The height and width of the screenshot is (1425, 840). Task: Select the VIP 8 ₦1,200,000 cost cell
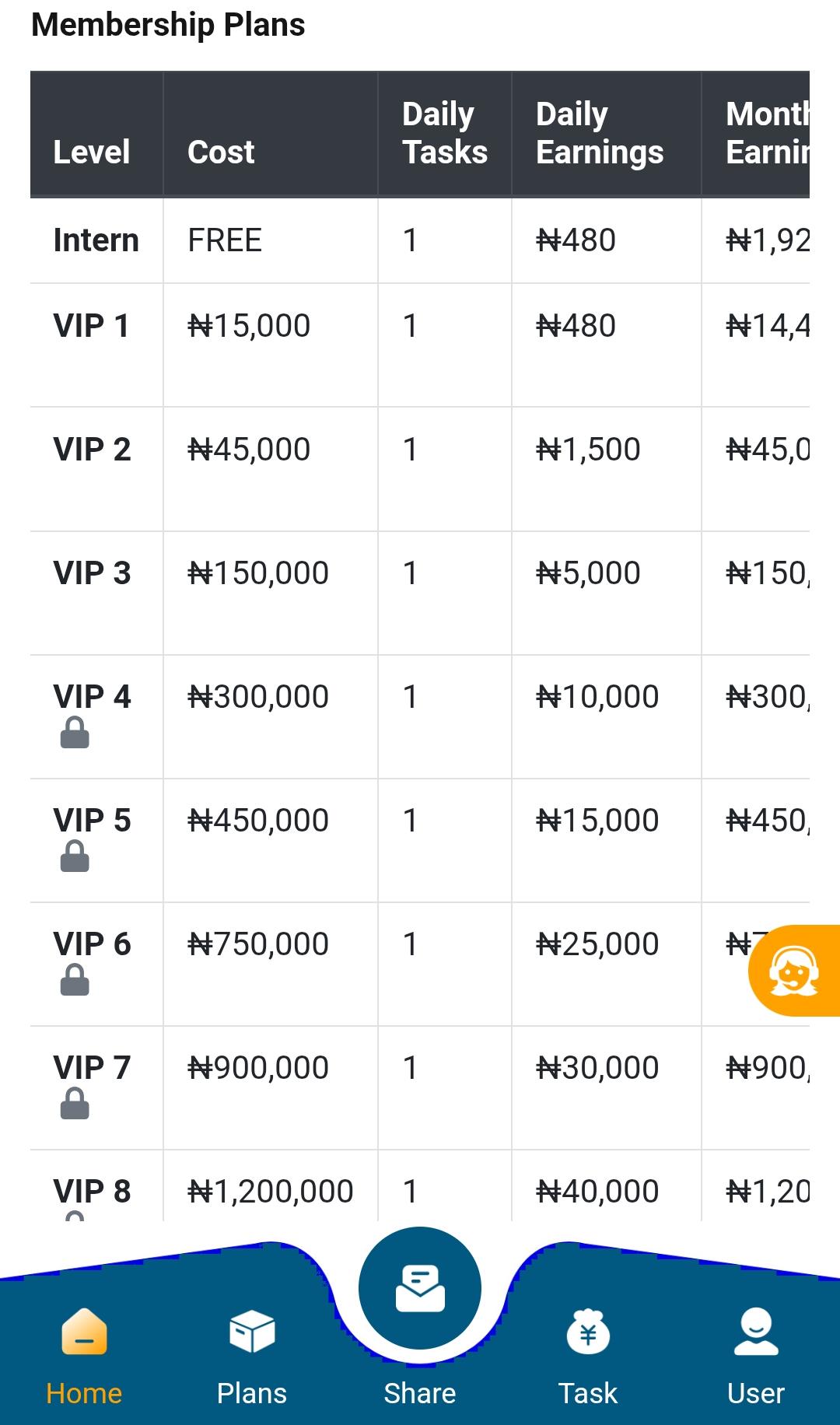[271, 1191]
